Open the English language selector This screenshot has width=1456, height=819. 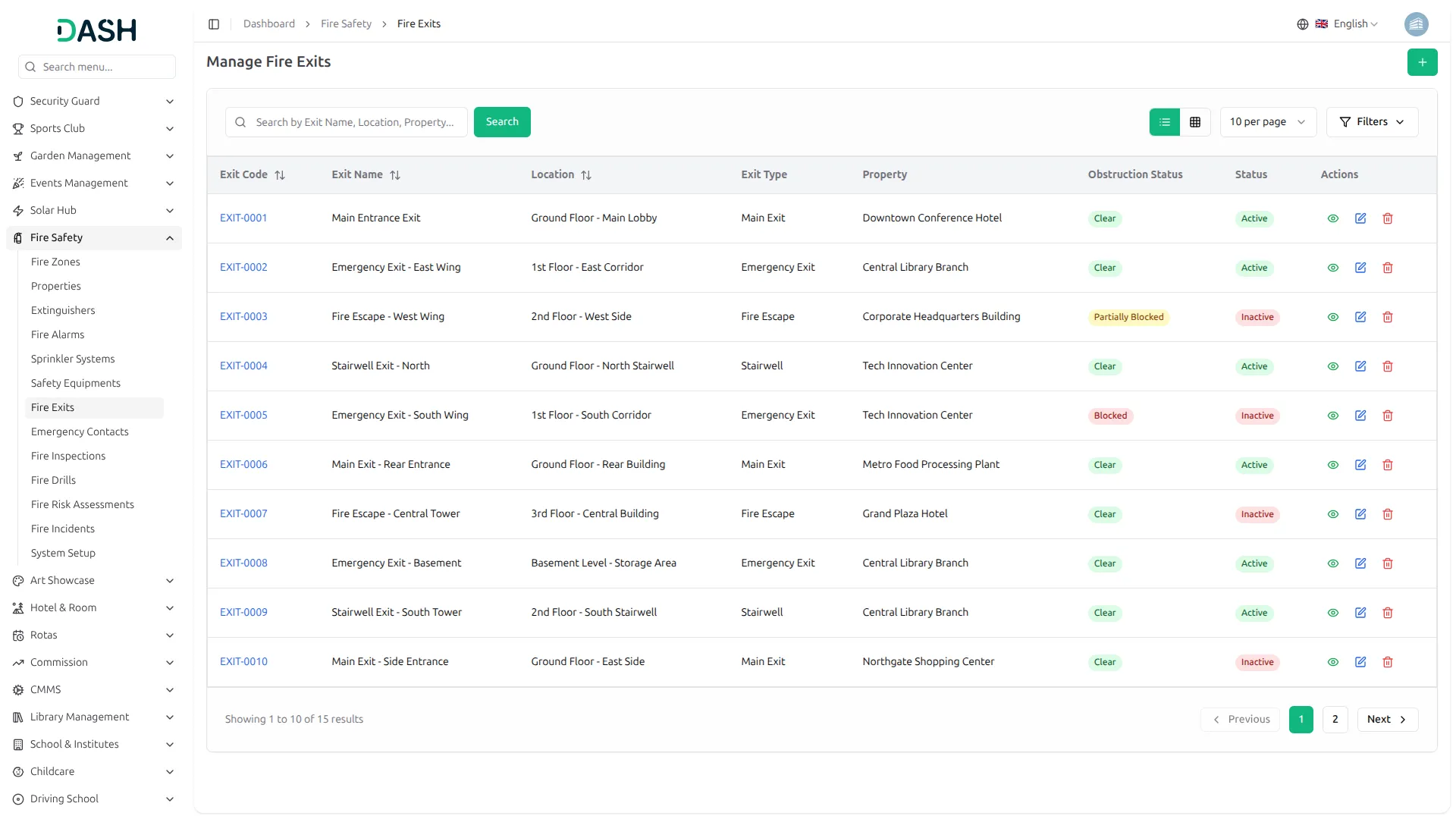tap(1347, 24)
